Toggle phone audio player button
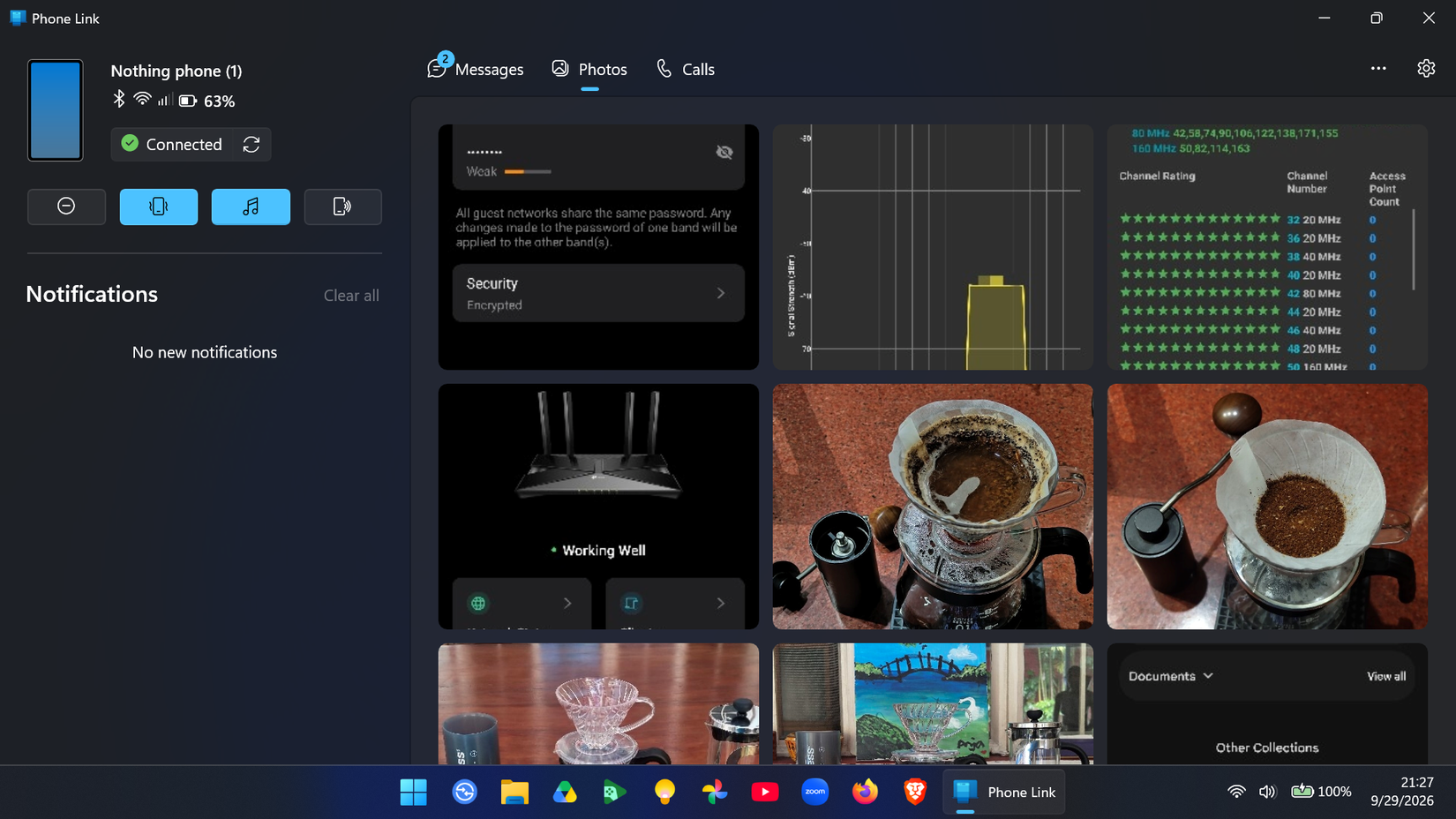 click(251, 207)
